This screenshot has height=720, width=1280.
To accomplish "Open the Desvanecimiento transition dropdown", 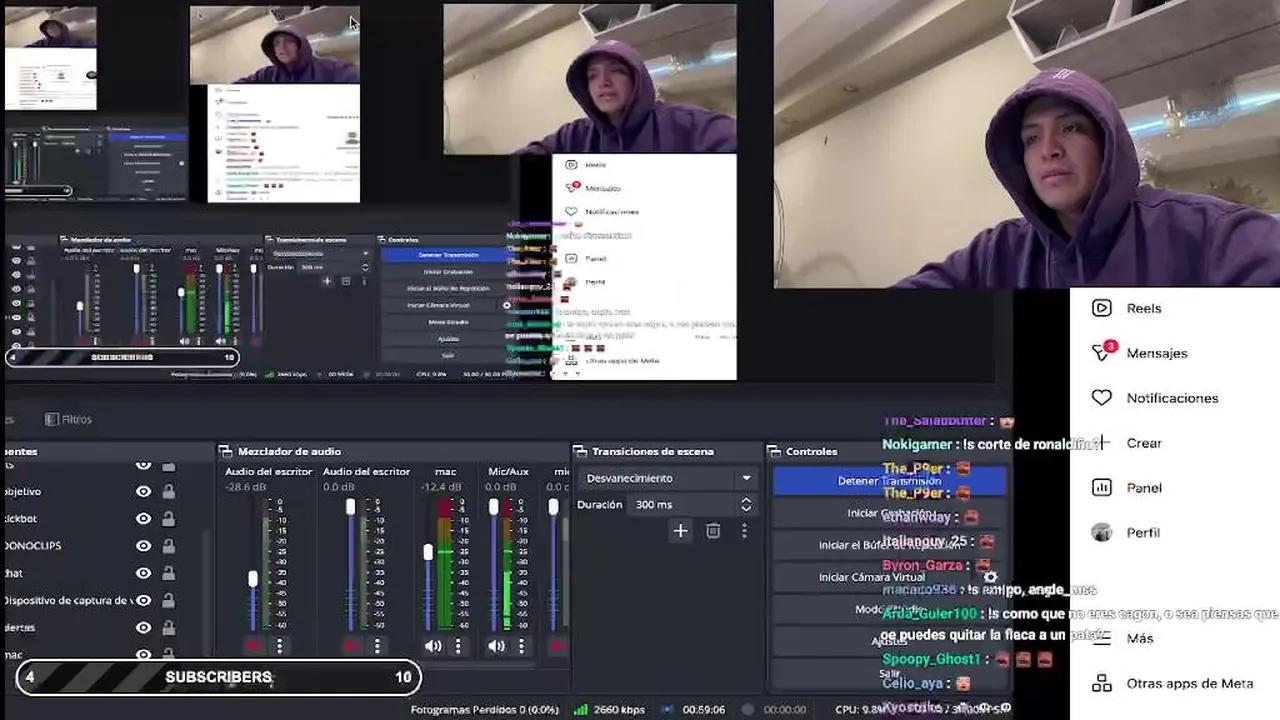I will [x=667, y=478].
